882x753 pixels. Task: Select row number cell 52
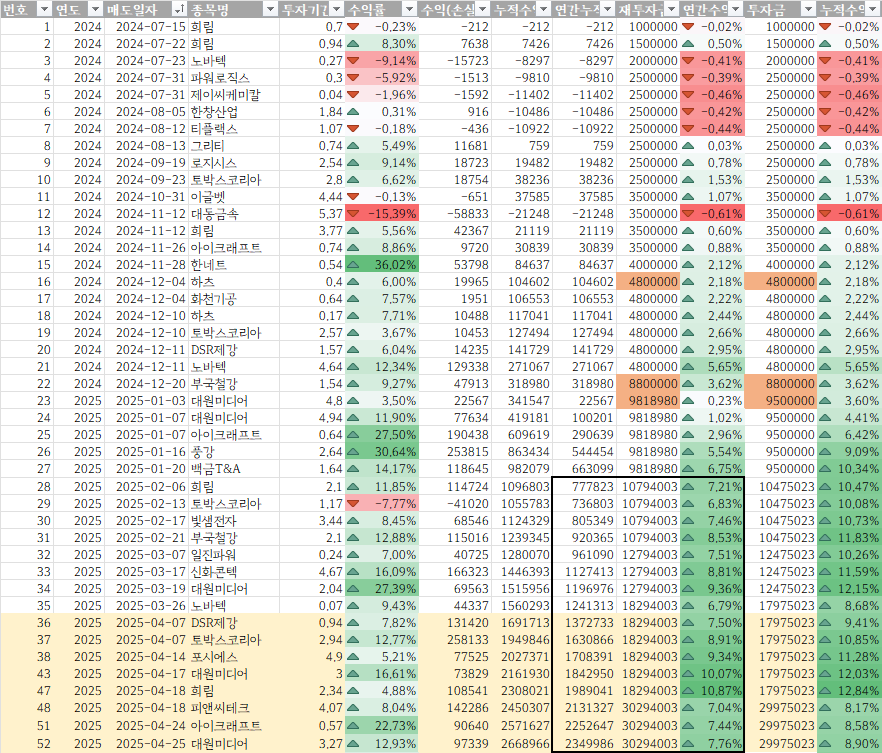tap(26, 743)
